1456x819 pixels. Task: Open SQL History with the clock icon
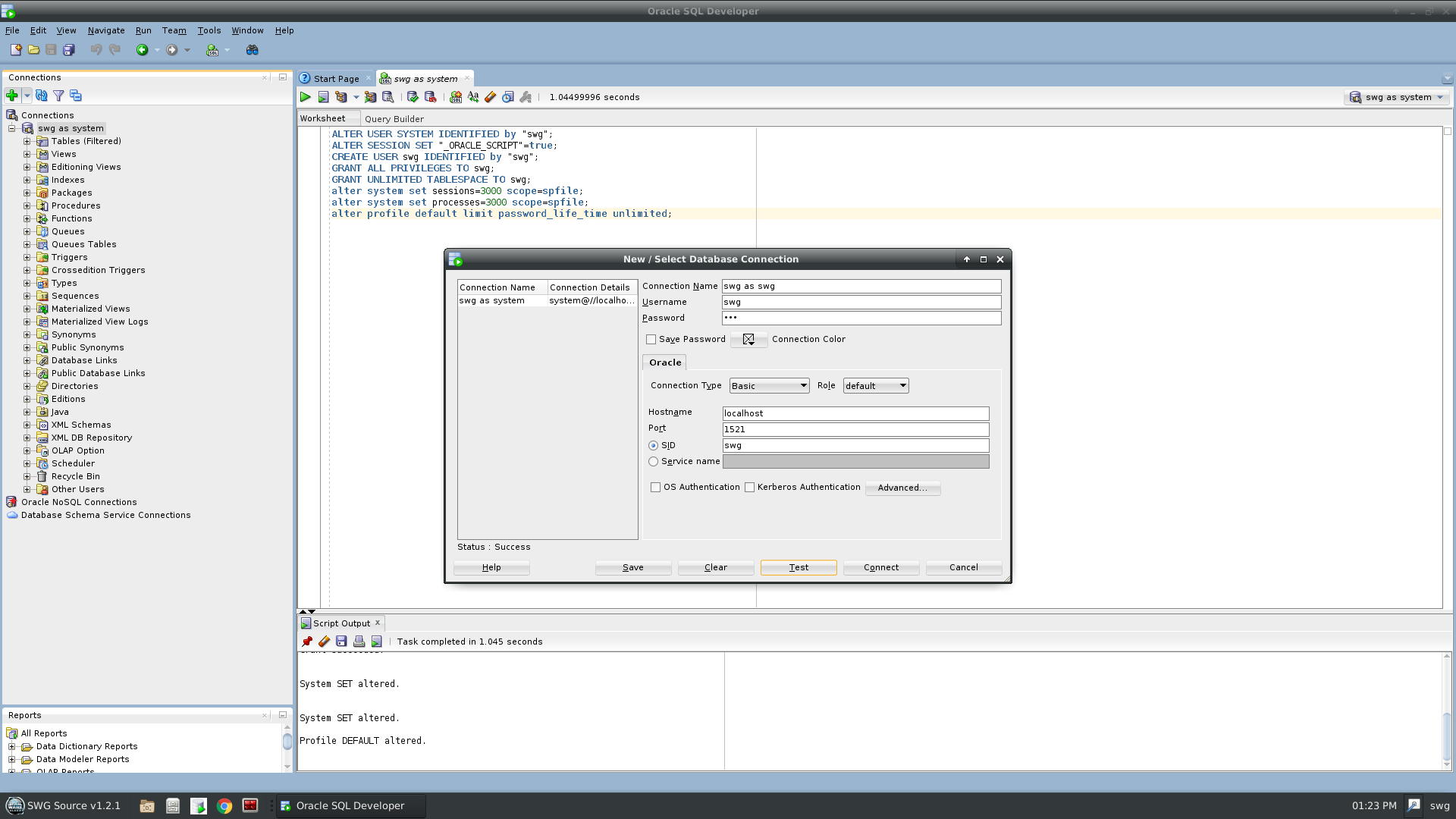coord(508,97)
